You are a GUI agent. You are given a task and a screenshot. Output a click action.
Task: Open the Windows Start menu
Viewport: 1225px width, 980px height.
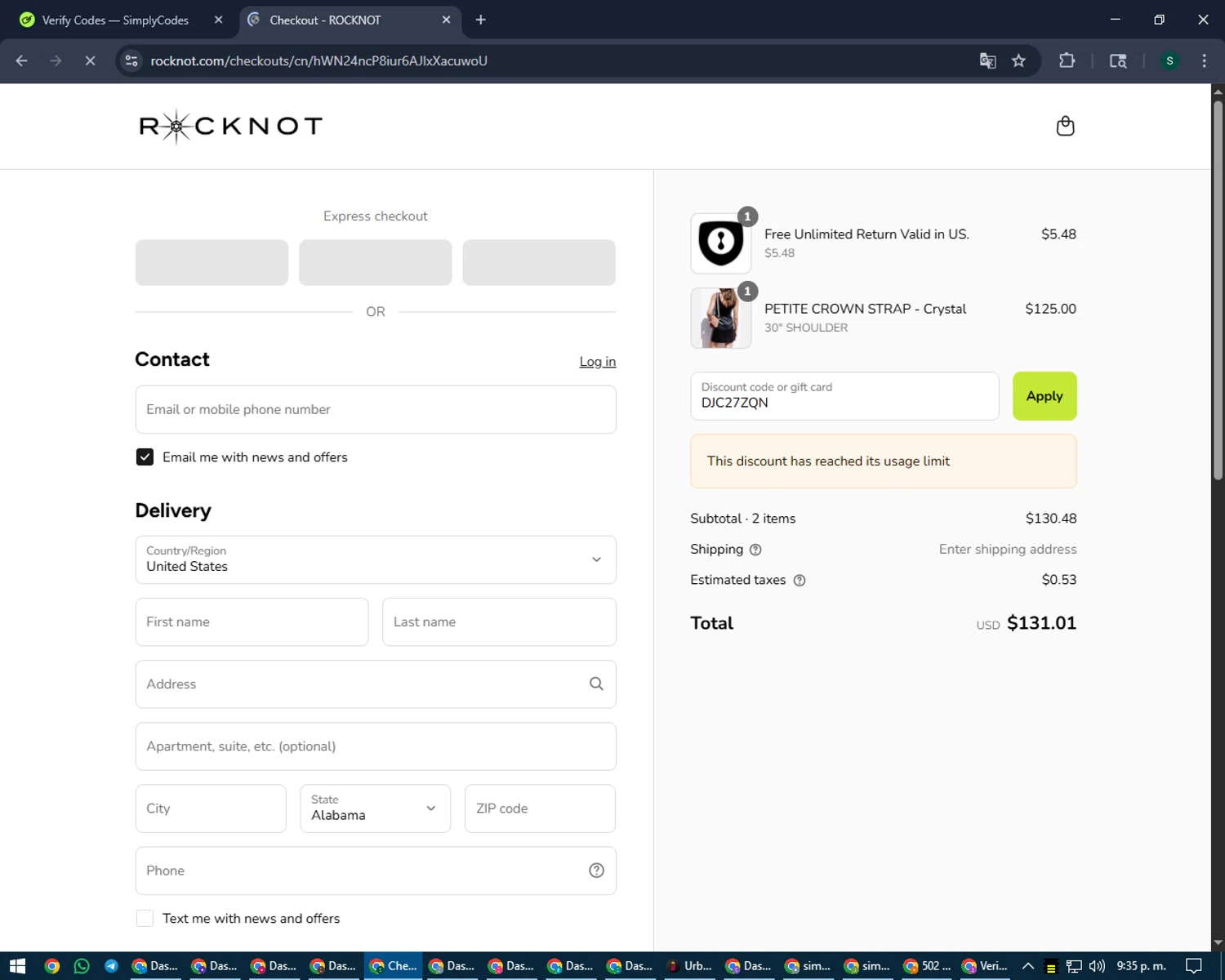(x=17, y=966)
